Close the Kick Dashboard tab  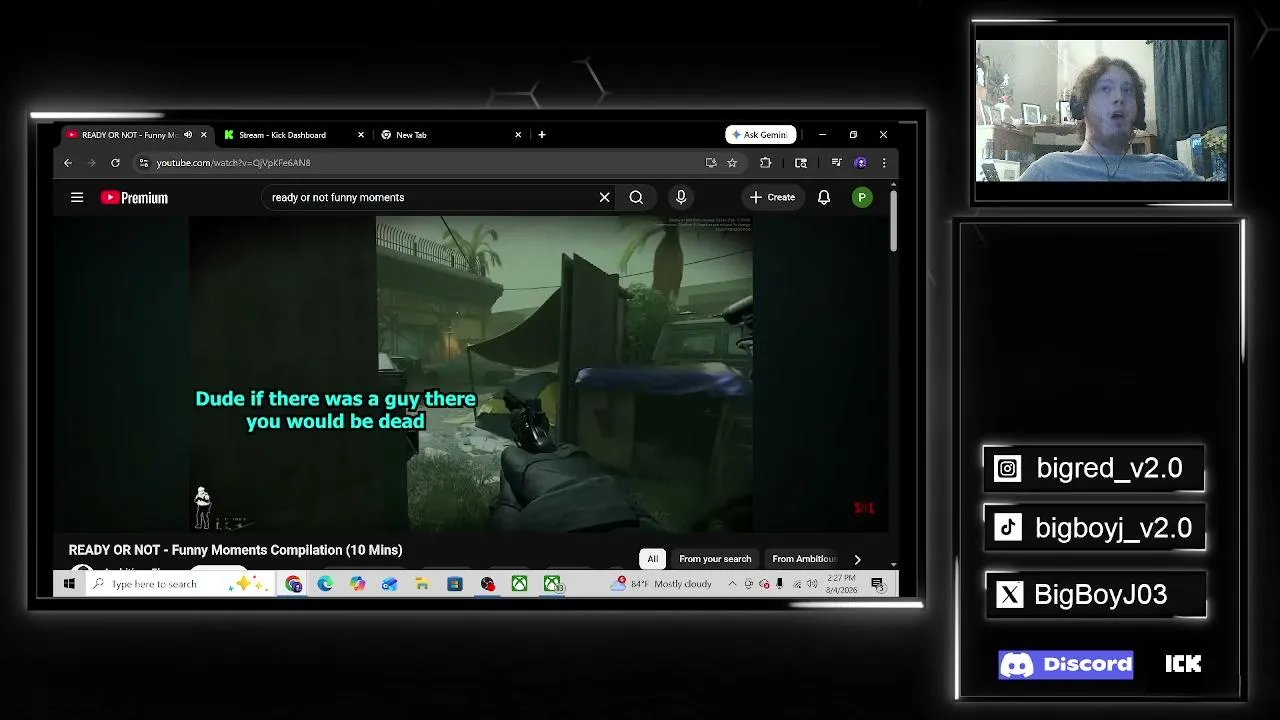coord(361,135)
